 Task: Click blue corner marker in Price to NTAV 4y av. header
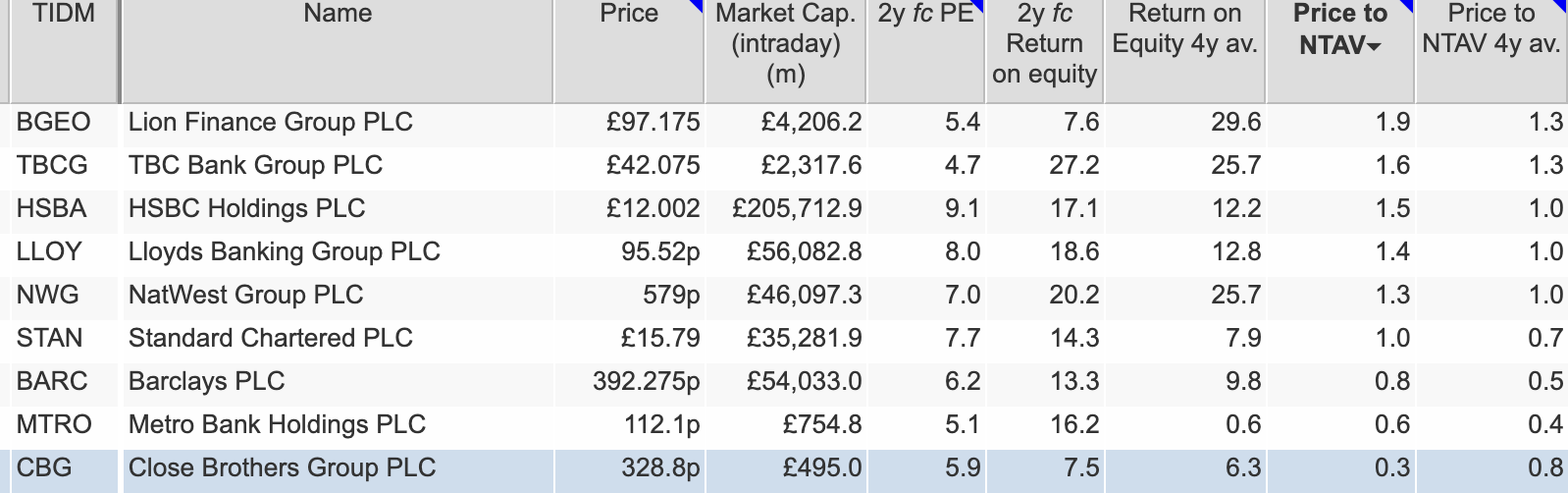click(1561, 7)
